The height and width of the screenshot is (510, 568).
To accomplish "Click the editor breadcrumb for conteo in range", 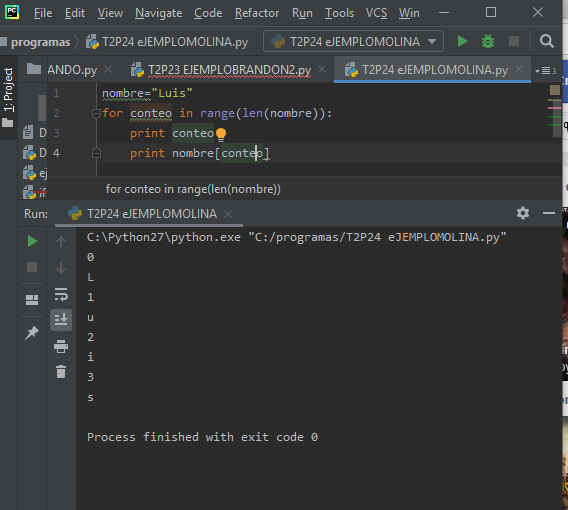I will tap(193, 189).
